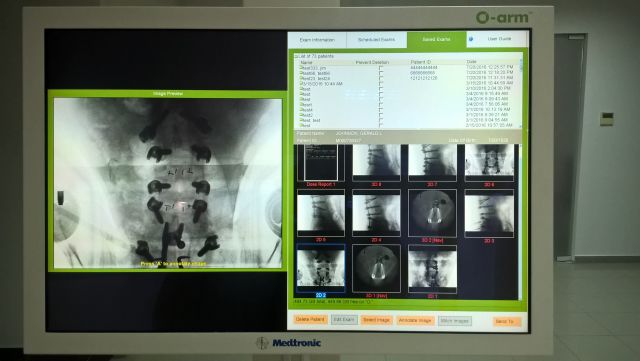Check Prevent Deletion for patient test1
This screenshot has height=361, width=640.
click(381, 105)
